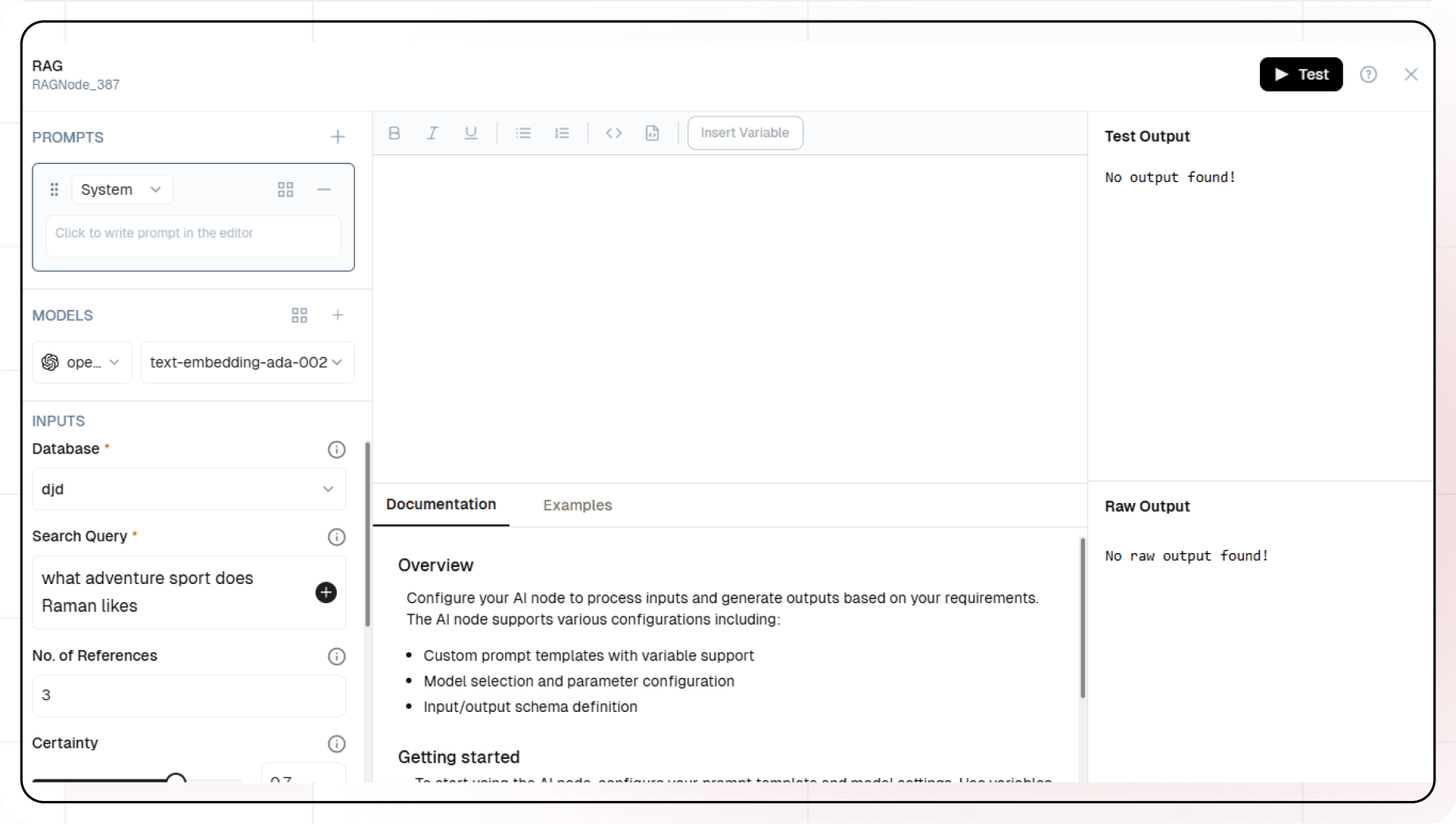Add search query variable with plus circle
This screenshot has height=824, width=1456.
(x=326, y=592)
